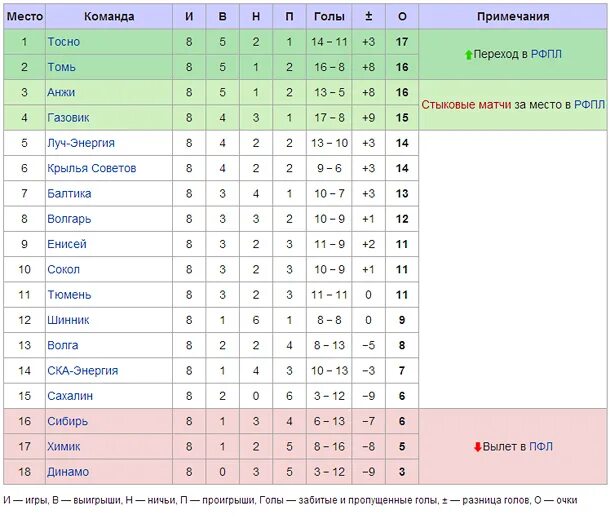Open the Газовик team page link
This screenshot has height=519, width=610.
[68, 118]
